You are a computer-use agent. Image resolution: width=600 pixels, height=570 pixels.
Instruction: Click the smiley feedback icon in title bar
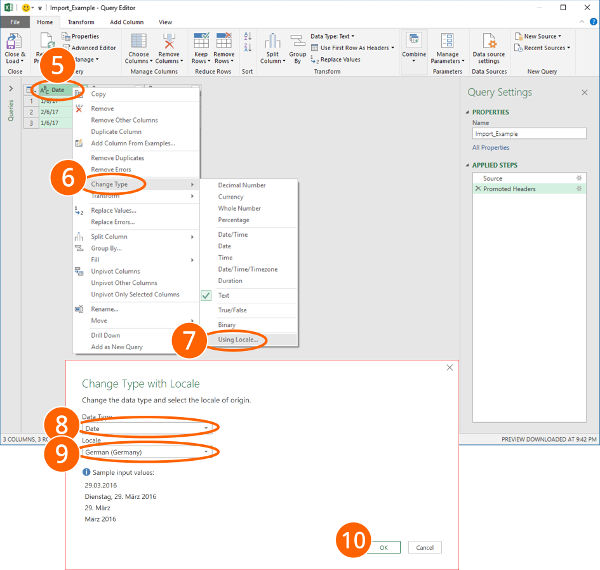click(x=26, y=8)
